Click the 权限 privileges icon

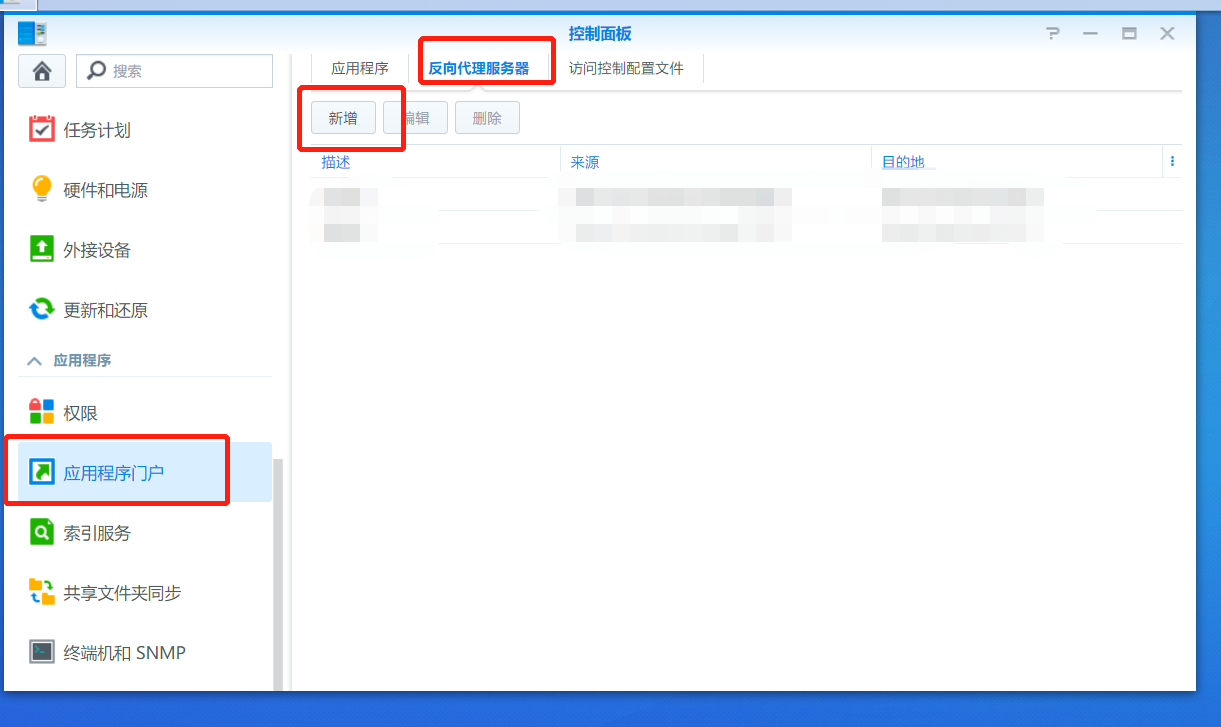pos(42,413)
